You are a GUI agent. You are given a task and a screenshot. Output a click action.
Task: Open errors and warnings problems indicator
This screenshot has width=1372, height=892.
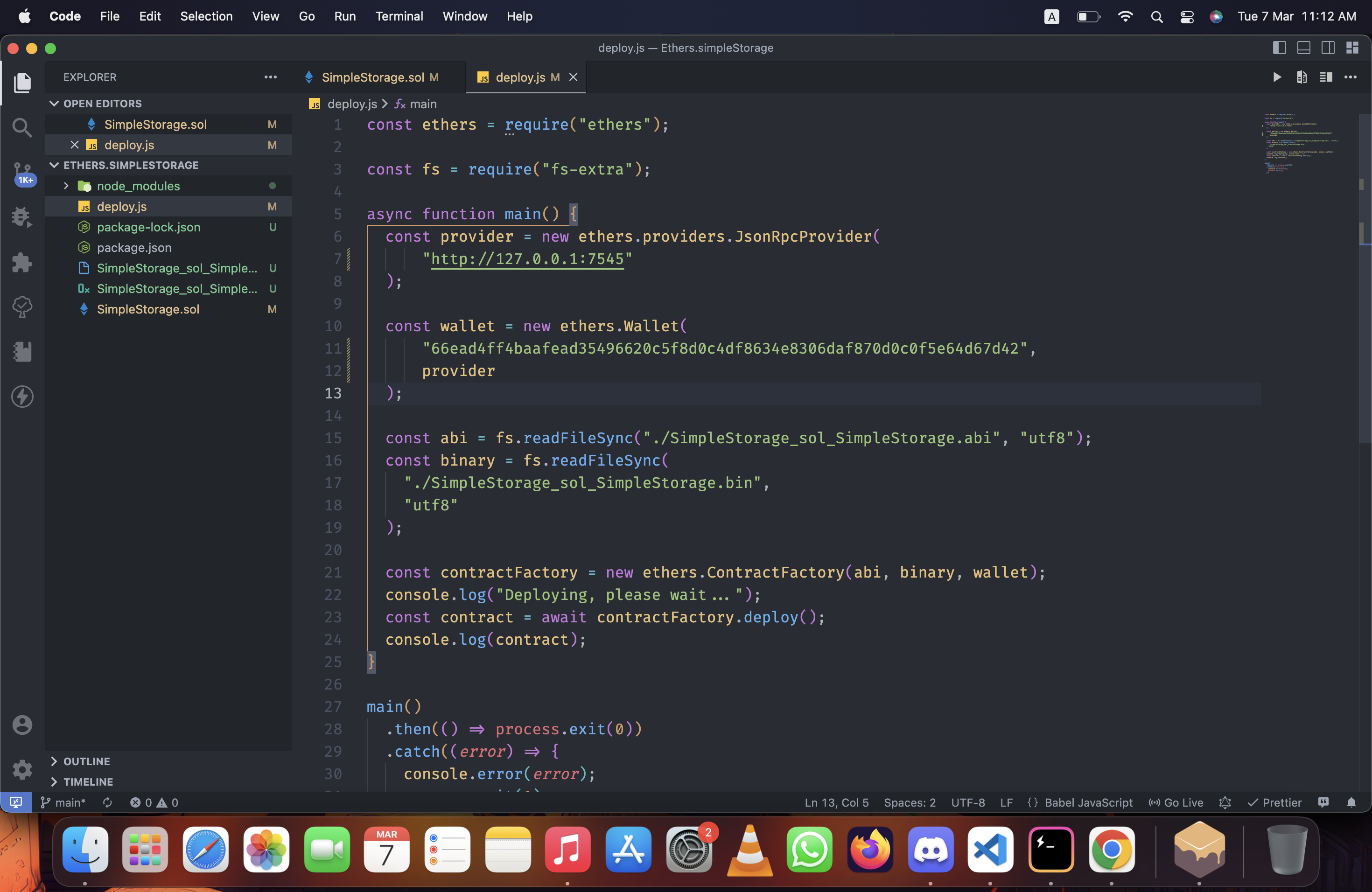pos(154,802)
